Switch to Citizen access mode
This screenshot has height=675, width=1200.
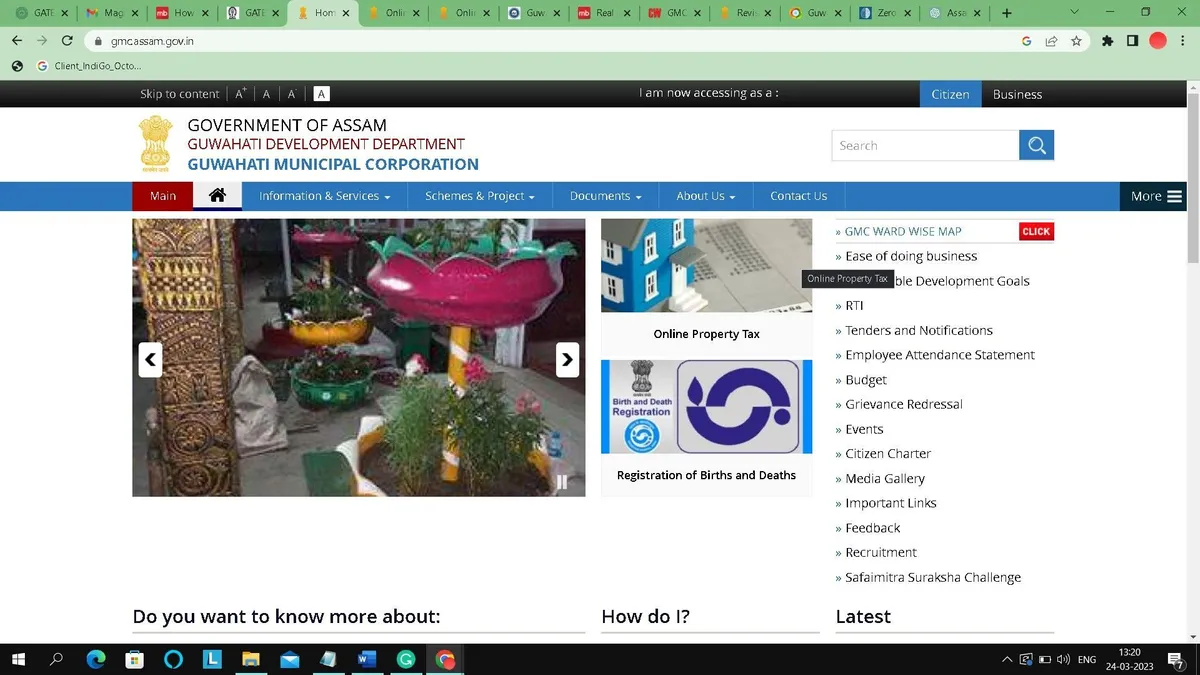point(950,94)
